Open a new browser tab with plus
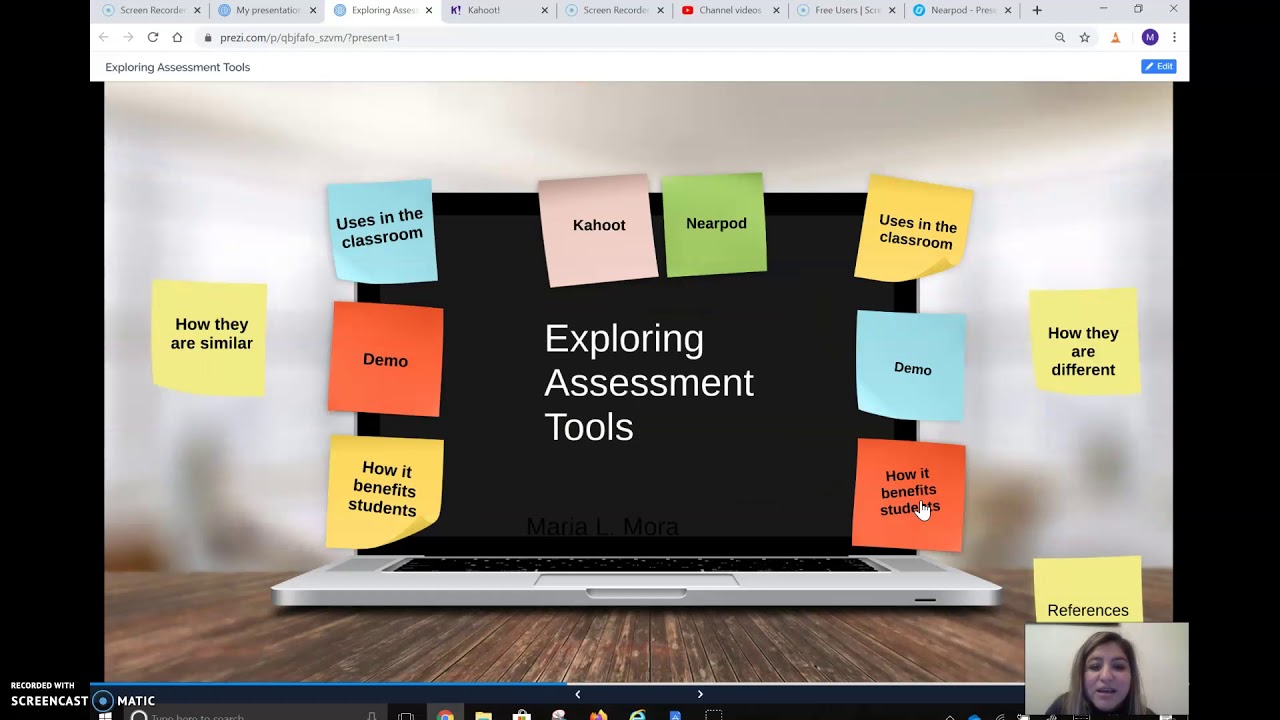This screenshot has height=720, width=1280. [x=1037, y=10]
